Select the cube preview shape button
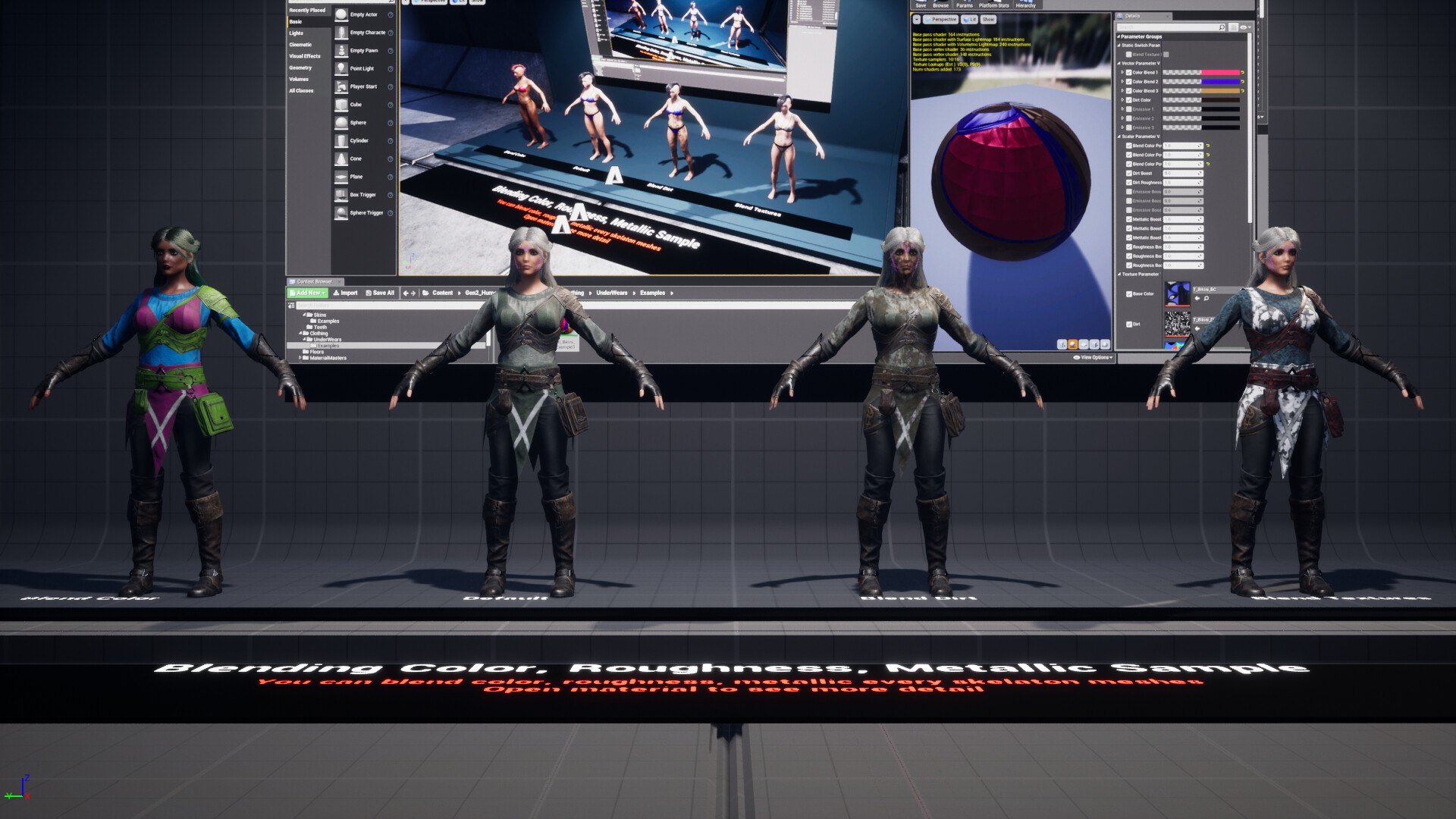 [1094, 344]
